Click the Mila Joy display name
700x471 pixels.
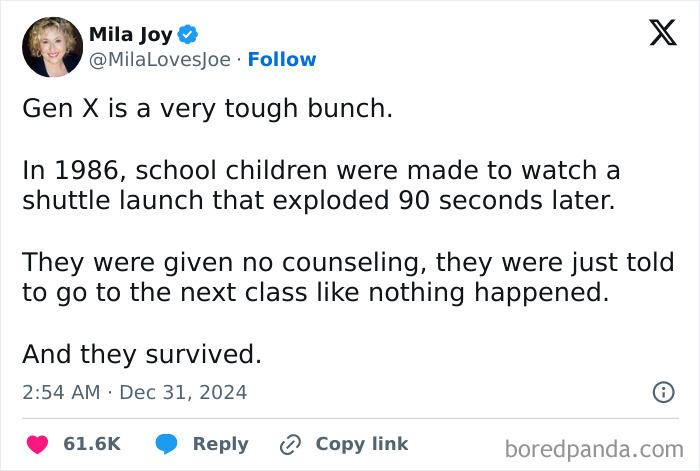(x=130, y=35)
